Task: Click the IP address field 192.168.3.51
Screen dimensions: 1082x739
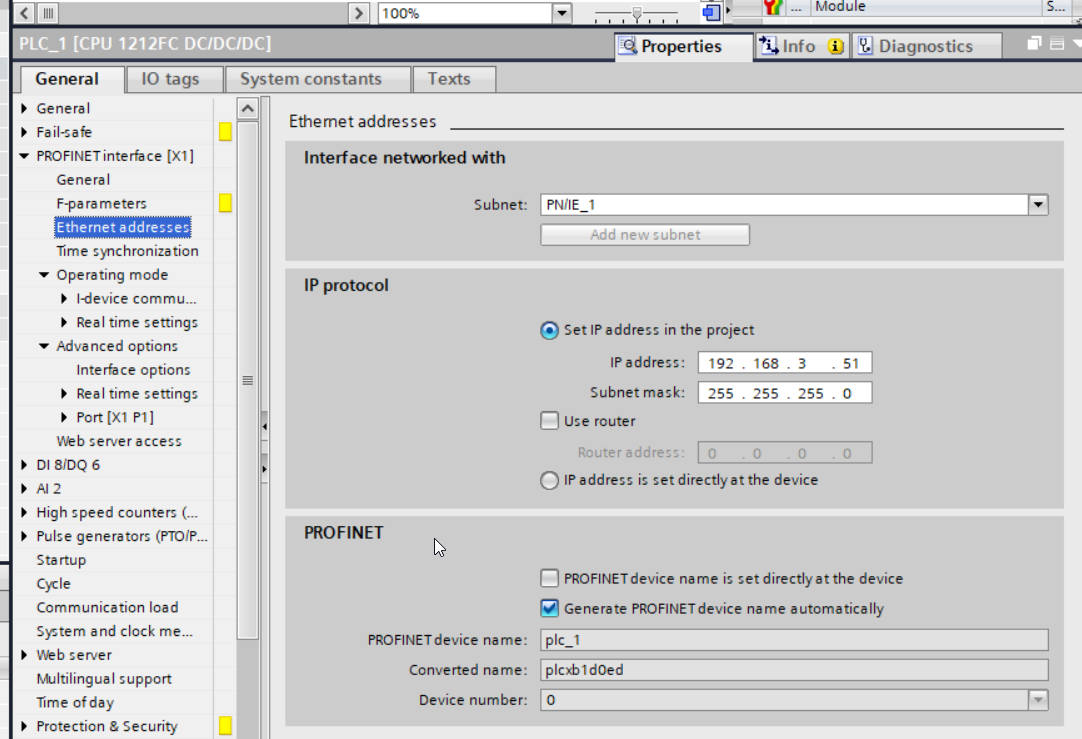Action: 785,363
